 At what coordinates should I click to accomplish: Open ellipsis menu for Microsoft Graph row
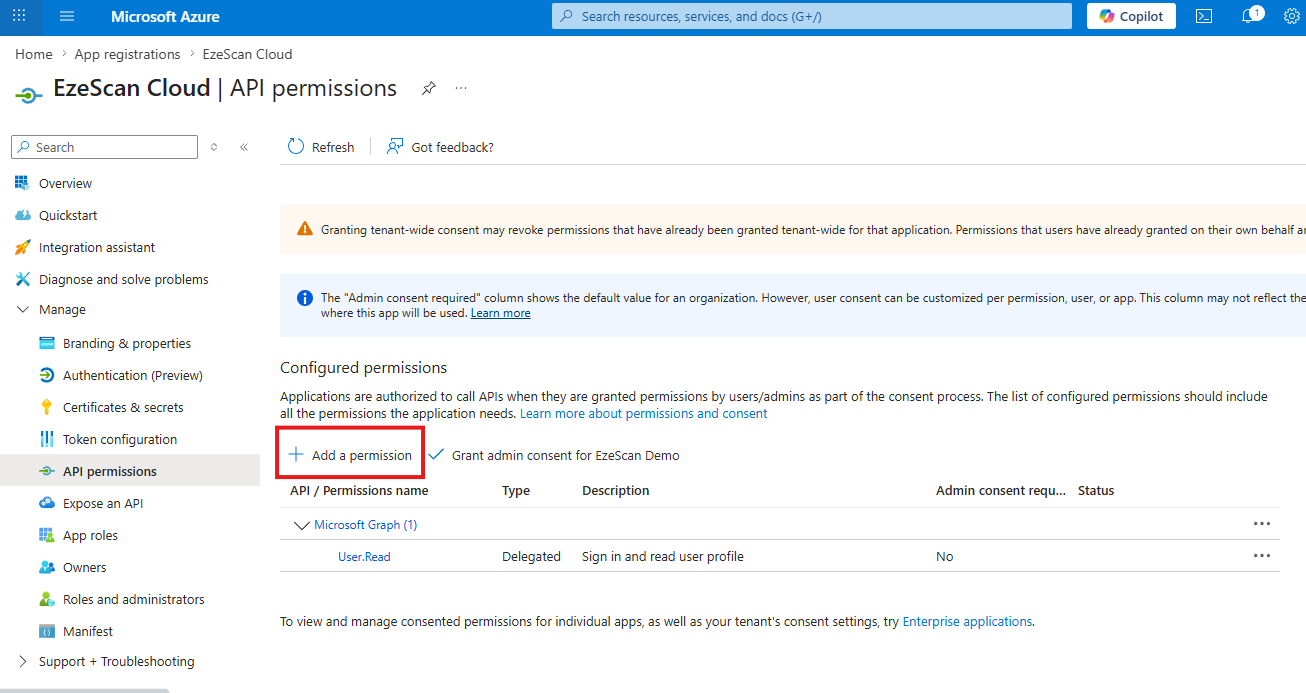click(1262, 524)
